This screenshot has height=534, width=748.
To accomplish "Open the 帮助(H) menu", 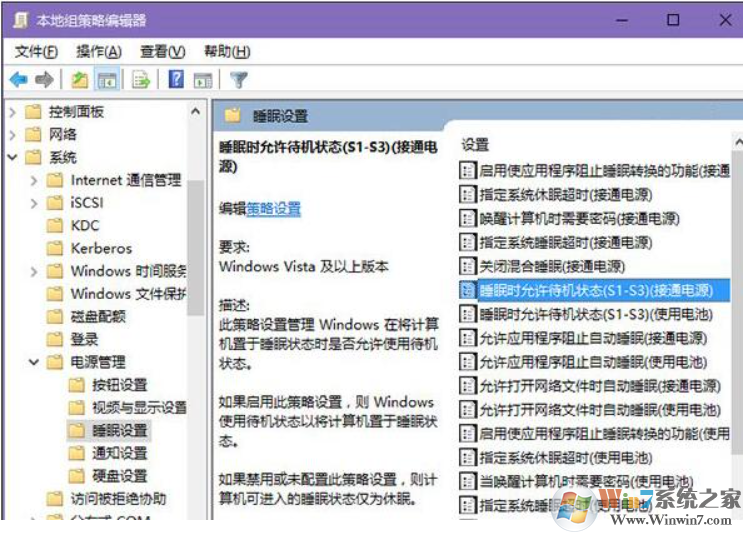I will (227, 52).
